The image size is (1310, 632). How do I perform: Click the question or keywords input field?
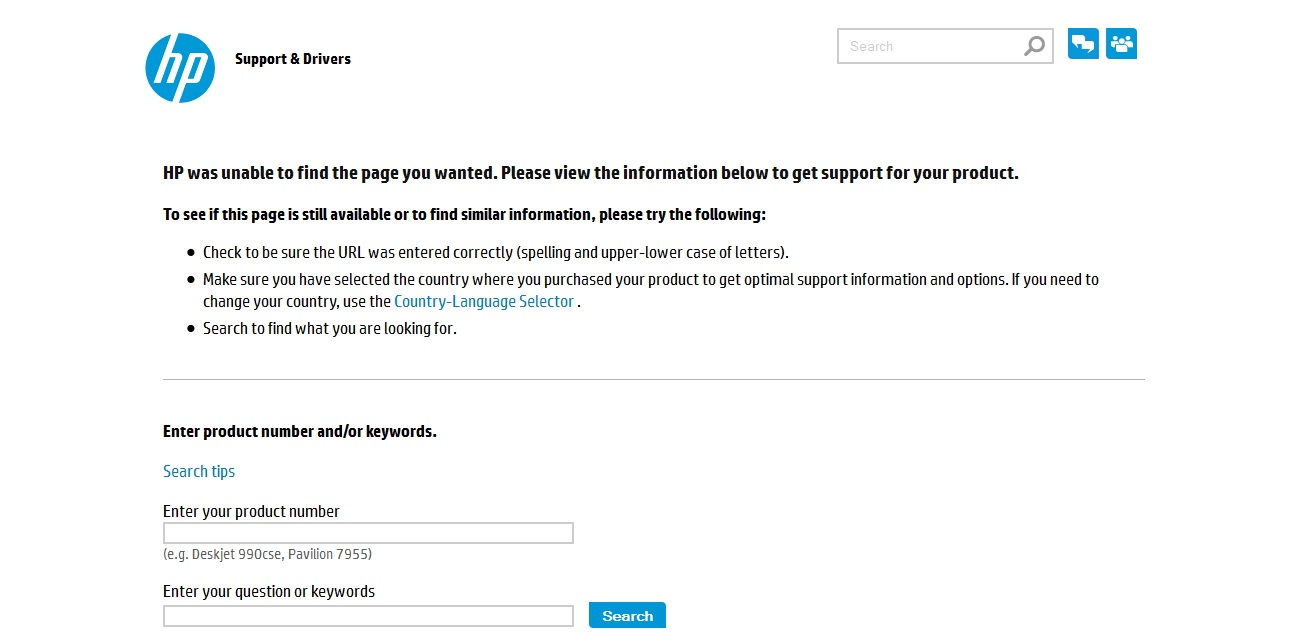coord(368,616)
